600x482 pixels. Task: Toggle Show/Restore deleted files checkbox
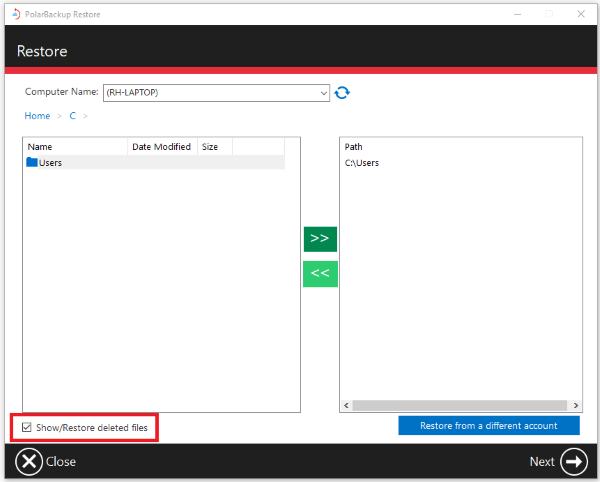[27, 428]
